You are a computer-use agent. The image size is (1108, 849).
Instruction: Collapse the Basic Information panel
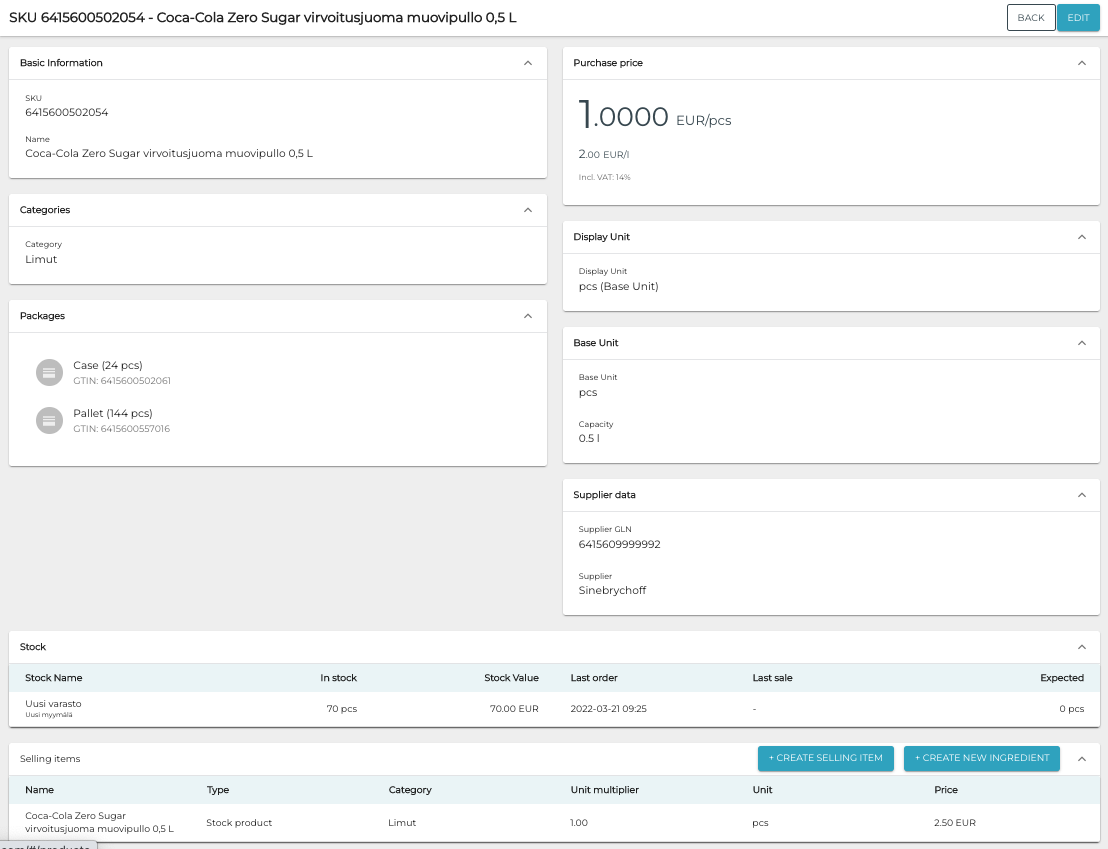click(528, 63)
